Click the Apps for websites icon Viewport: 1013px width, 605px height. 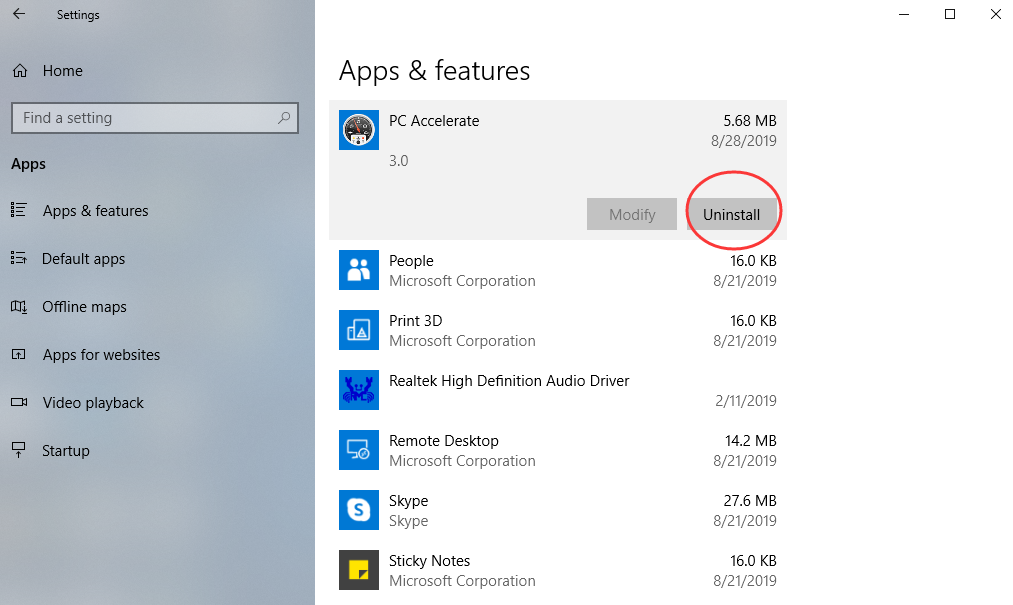pos(19,354)
